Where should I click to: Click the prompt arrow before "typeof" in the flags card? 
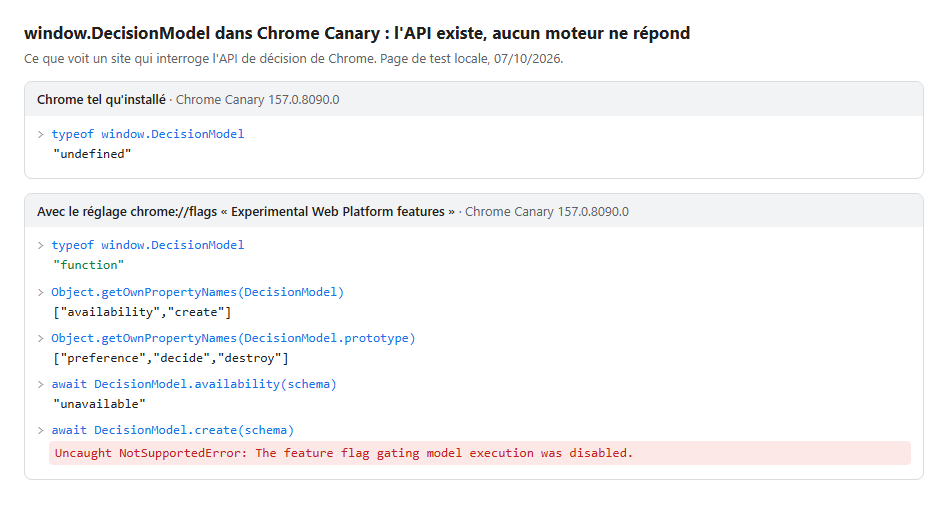click(41, 246)
